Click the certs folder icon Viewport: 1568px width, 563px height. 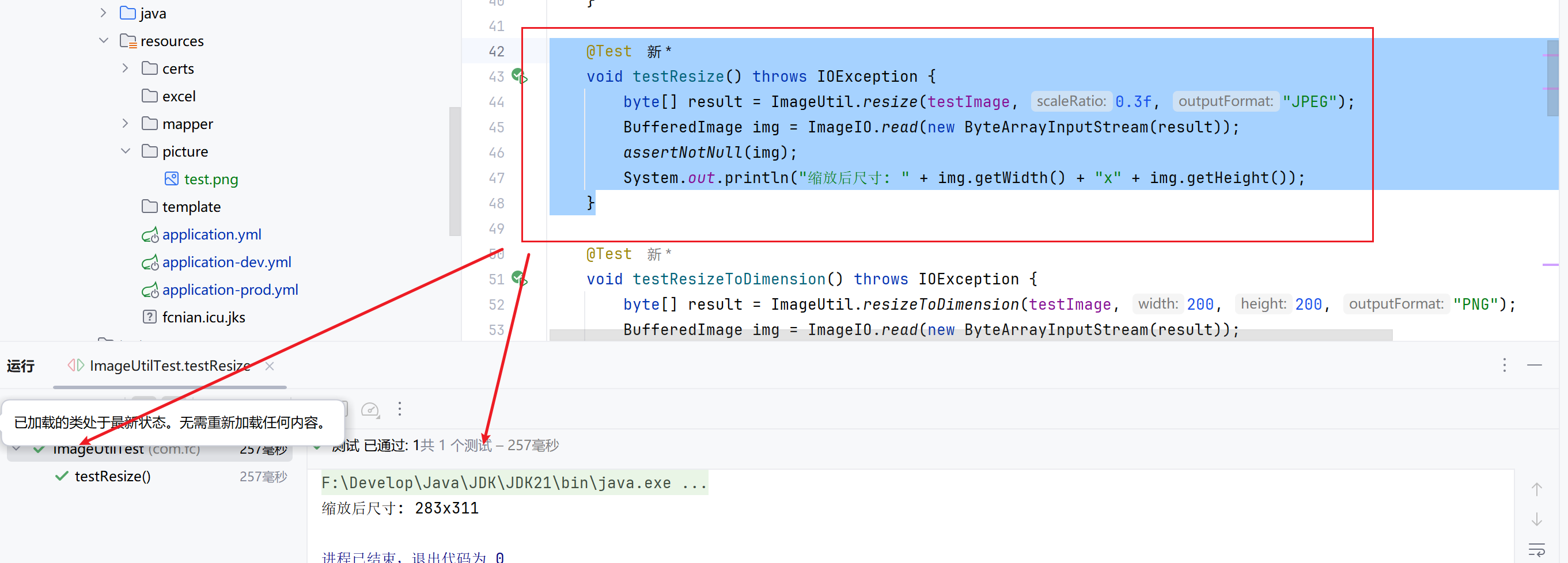150,68
